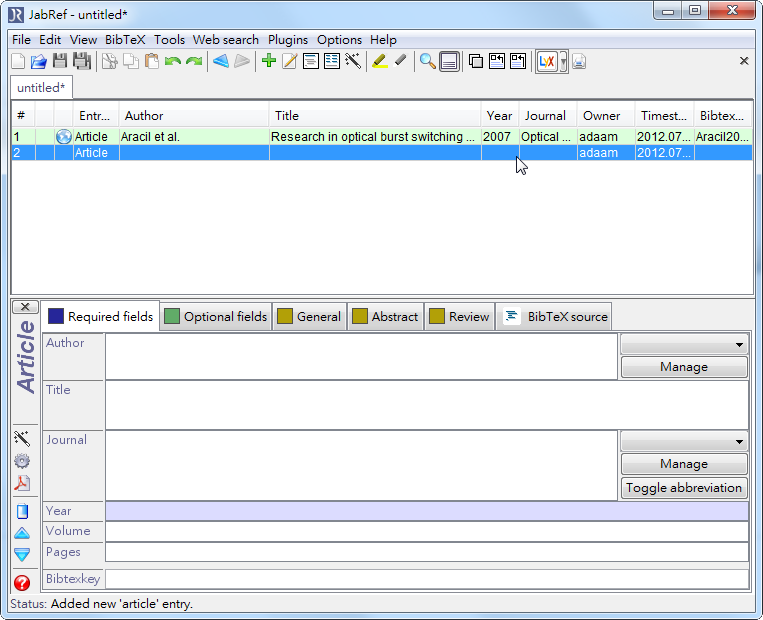Screen dimensions: 763x620
Task: Push entries to LyX icon
Action: (546, 61)
